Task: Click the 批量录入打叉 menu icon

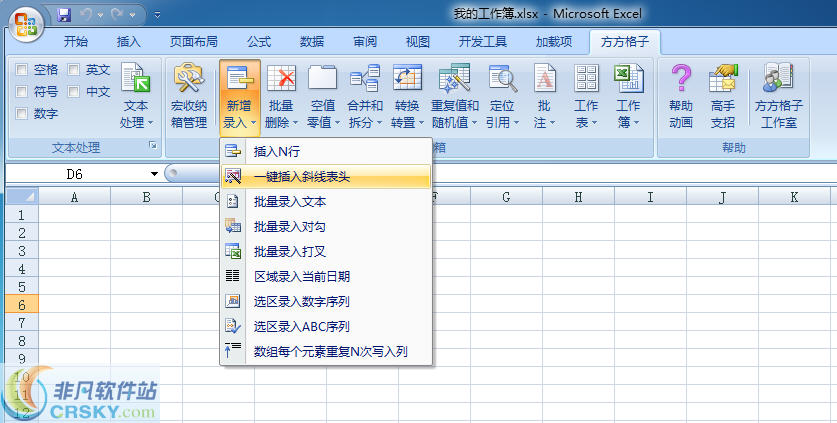Action: (233, 251)
